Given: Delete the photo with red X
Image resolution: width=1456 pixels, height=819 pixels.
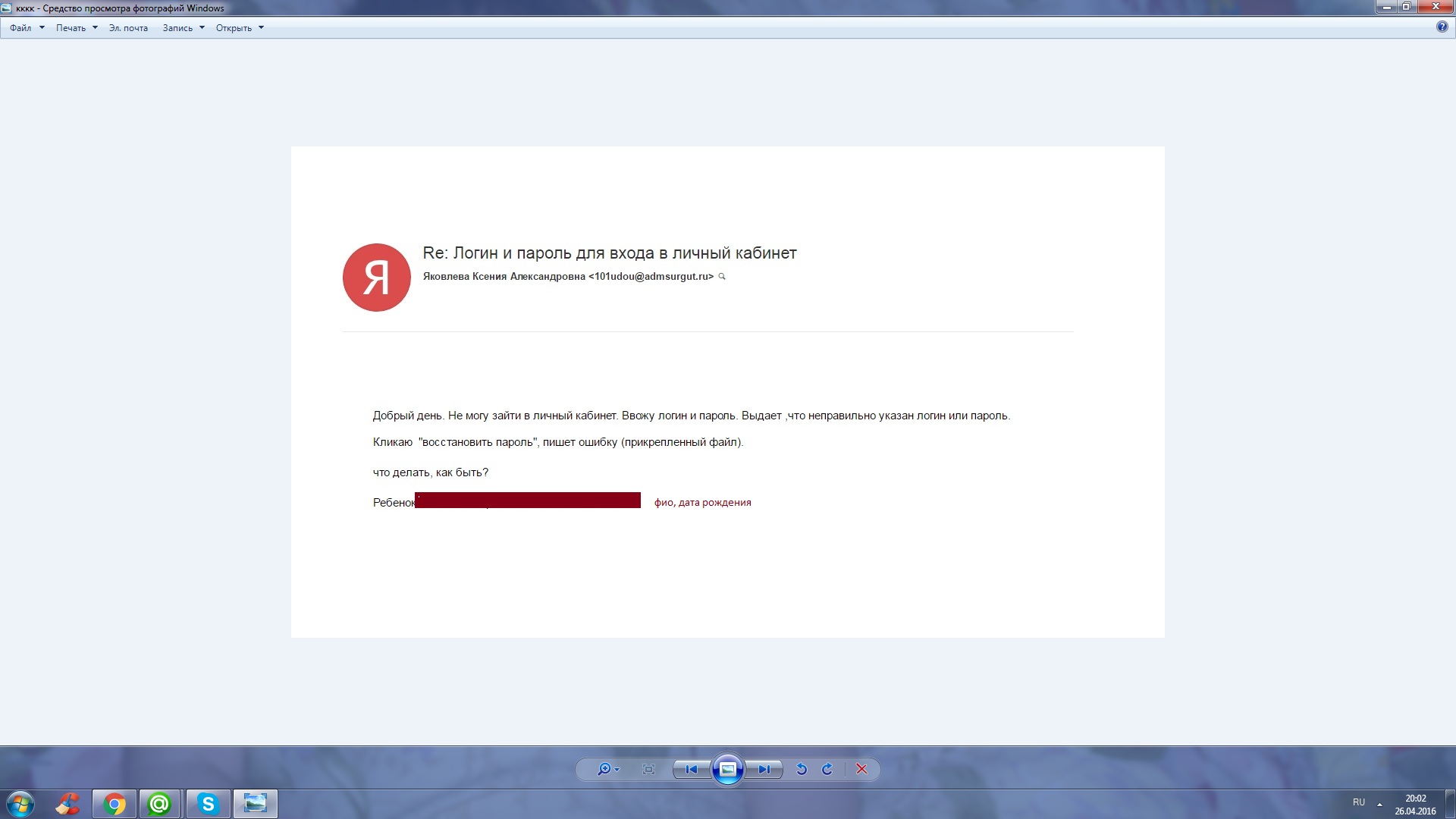Looking at the screenshot, I should pos(861,769).
